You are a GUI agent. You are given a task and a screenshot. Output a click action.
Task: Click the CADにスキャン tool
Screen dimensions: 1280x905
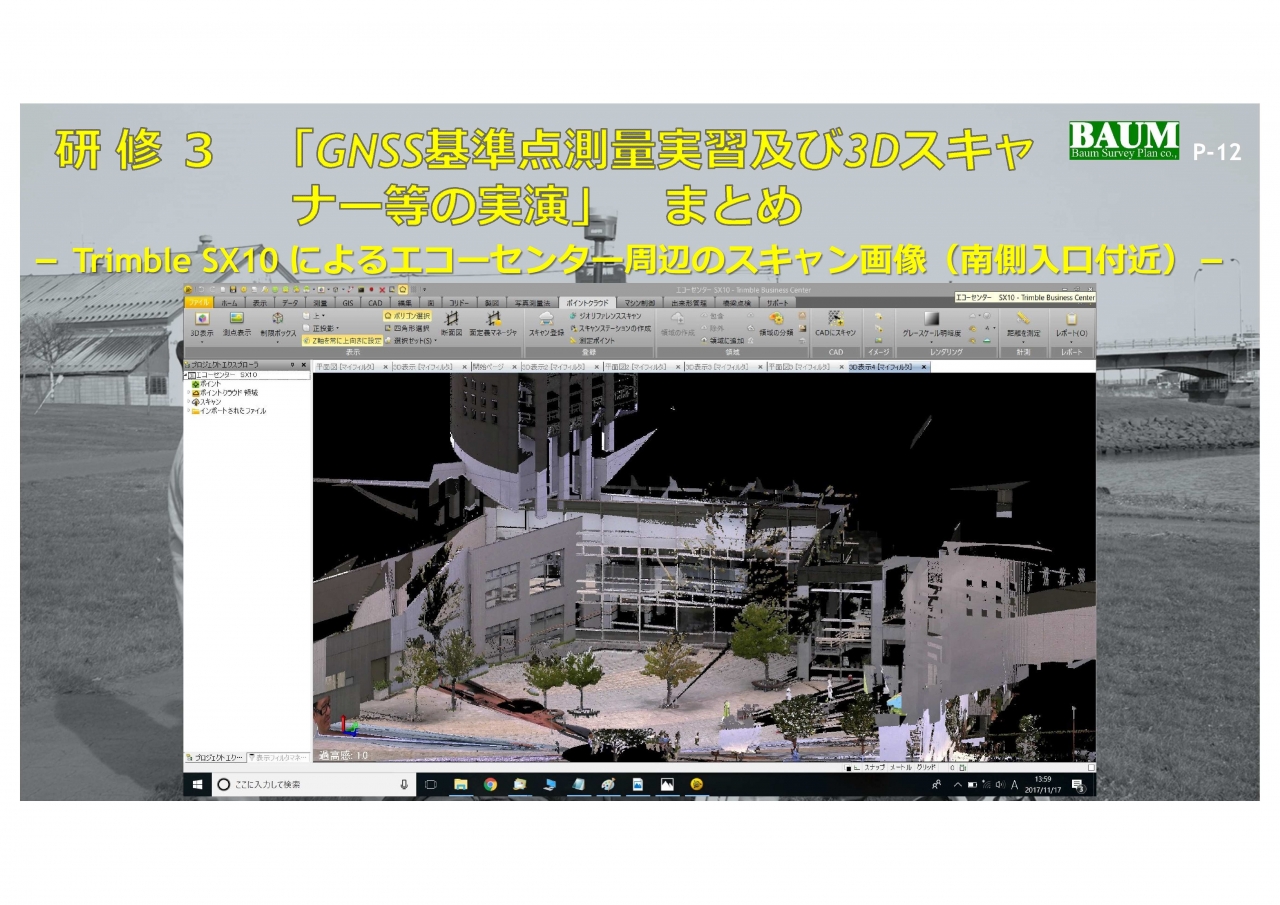point(835,323)
